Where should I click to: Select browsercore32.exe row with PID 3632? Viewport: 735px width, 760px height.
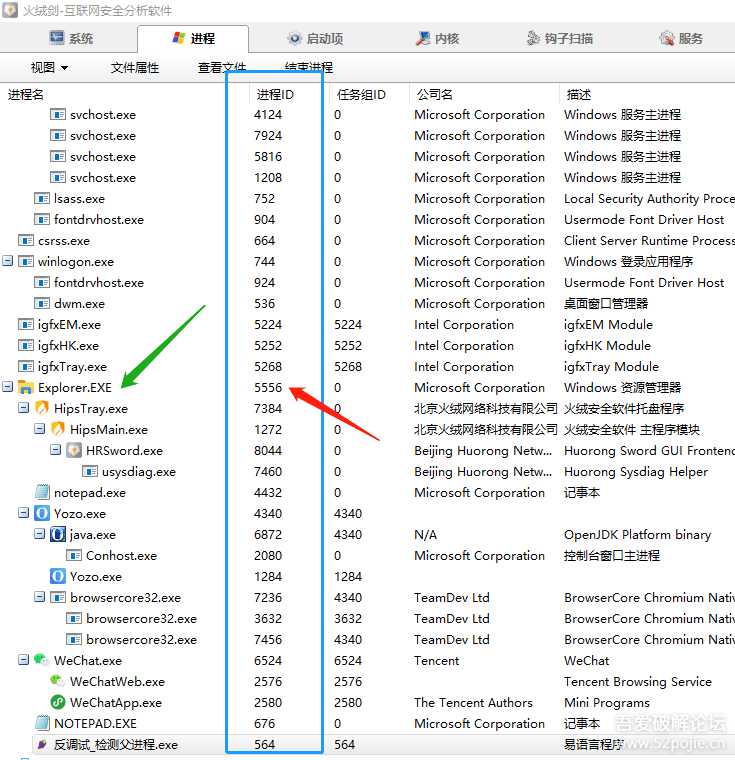click(x=368, y=618)
